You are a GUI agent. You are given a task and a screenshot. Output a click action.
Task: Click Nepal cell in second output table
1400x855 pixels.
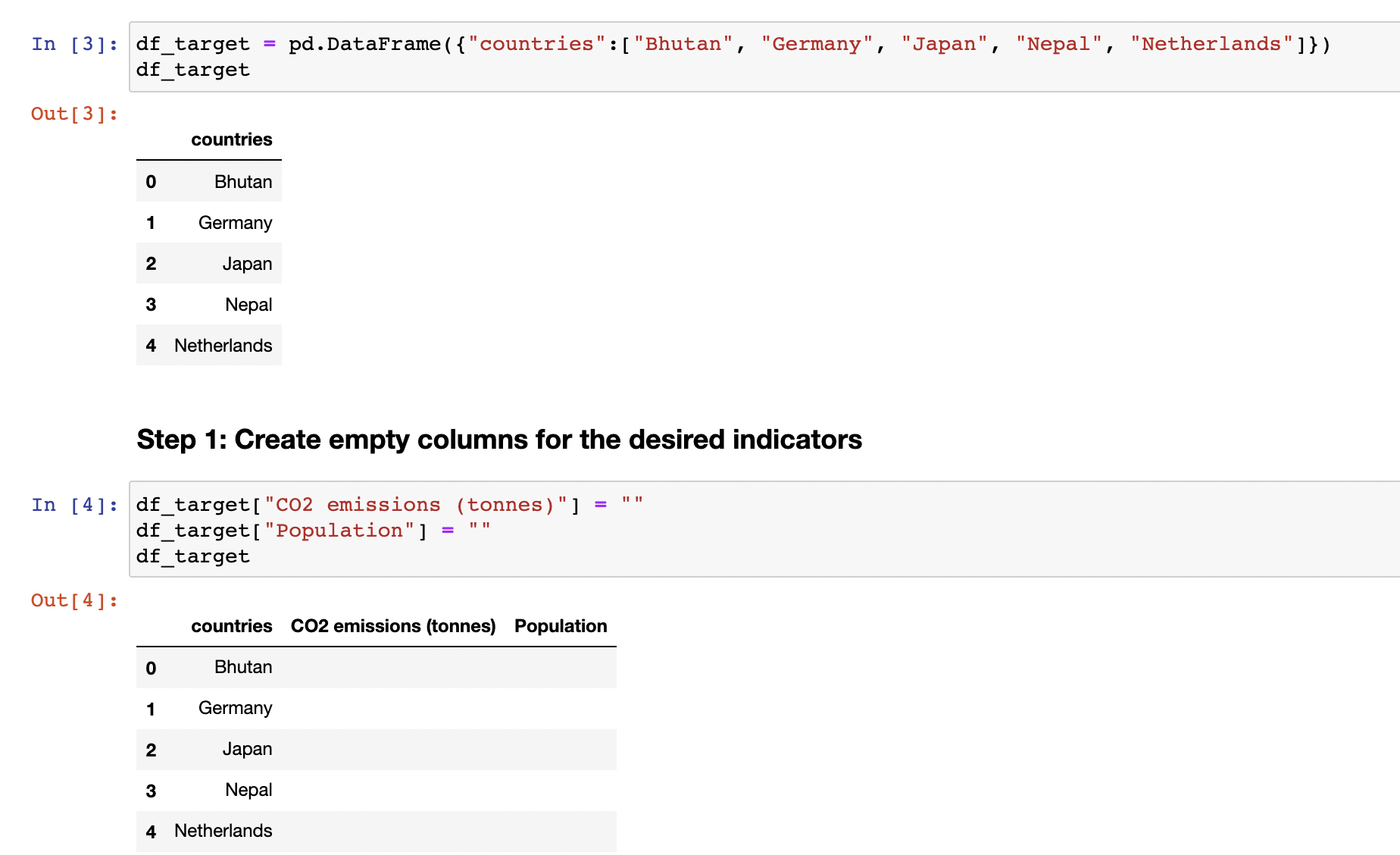[248, 790]
